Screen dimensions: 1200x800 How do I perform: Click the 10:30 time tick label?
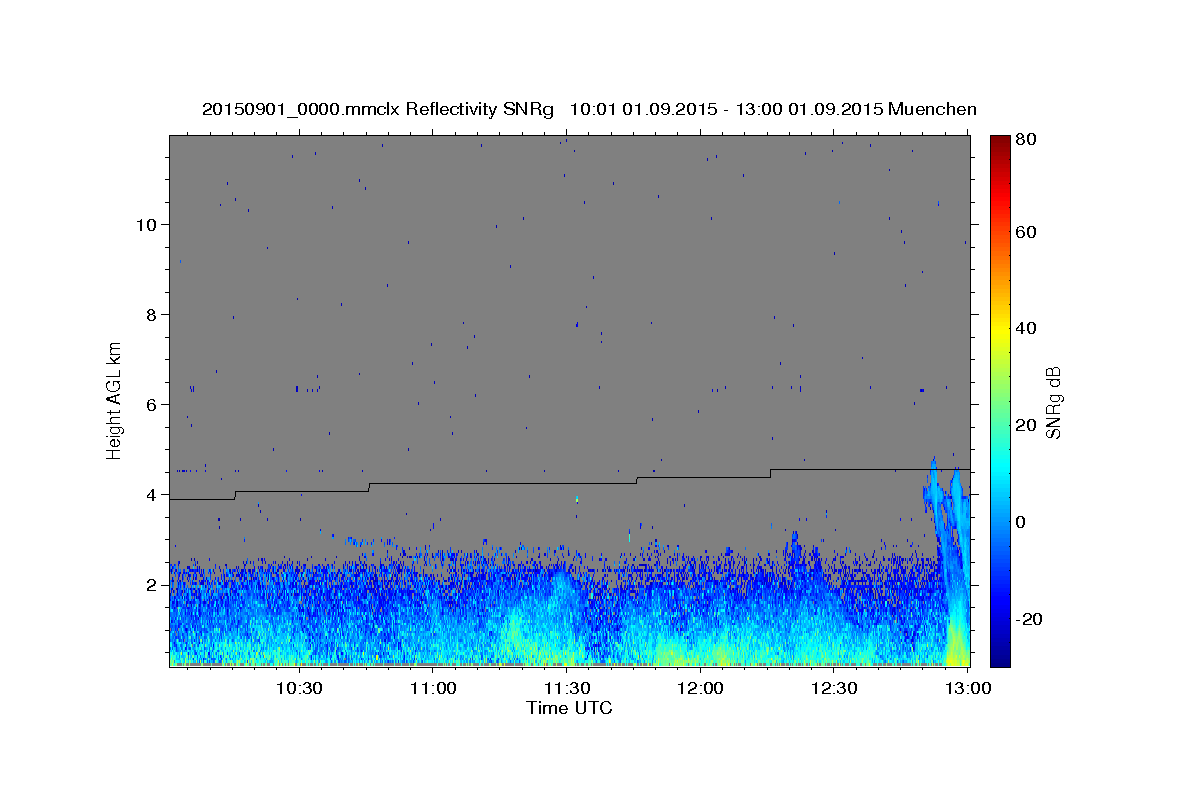(299, 689)
